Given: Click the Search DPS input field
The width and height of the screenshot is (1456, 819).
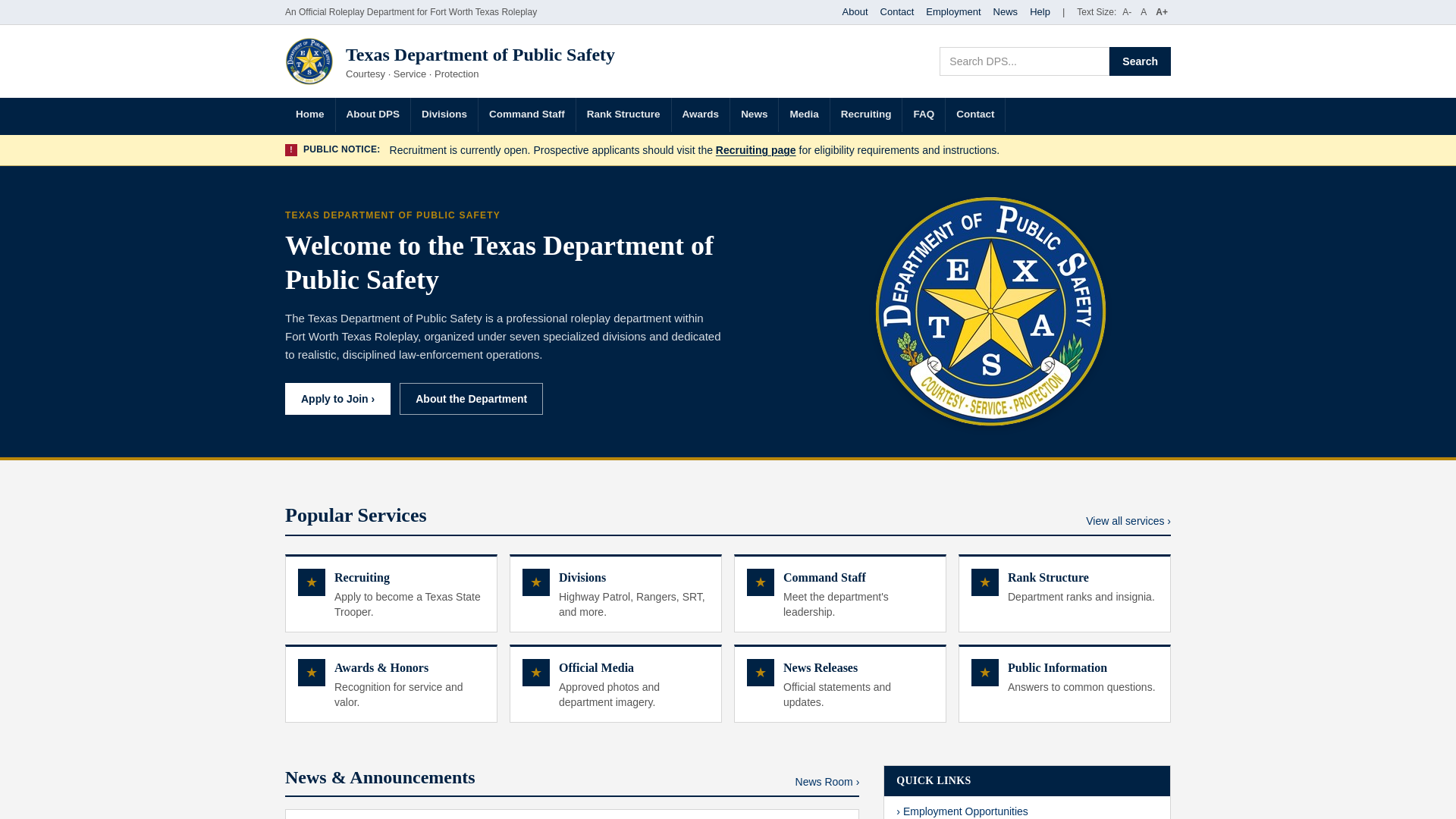Looking at the screenshot, I should [x=1025, y=61].
